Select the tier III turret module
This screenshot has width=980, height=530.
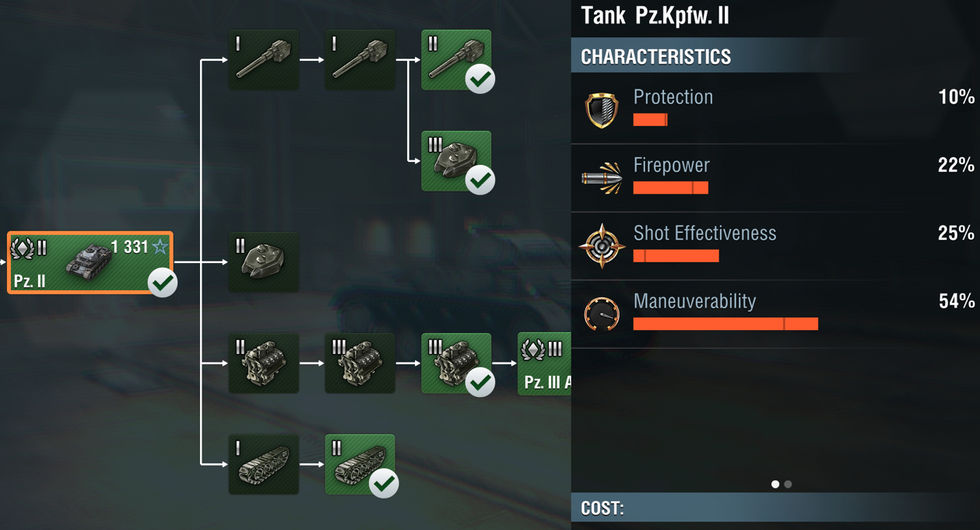(x=456, y=161)
